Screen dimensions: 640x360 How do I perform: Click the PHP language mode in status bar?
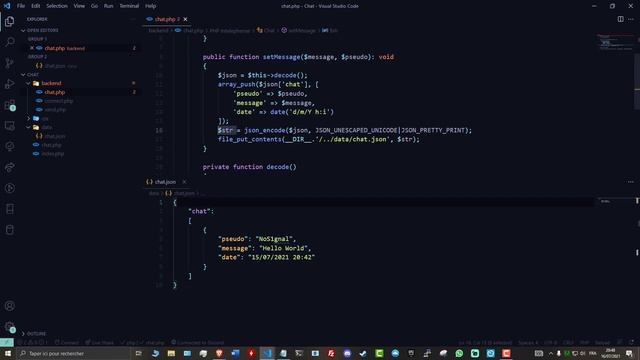584,342
